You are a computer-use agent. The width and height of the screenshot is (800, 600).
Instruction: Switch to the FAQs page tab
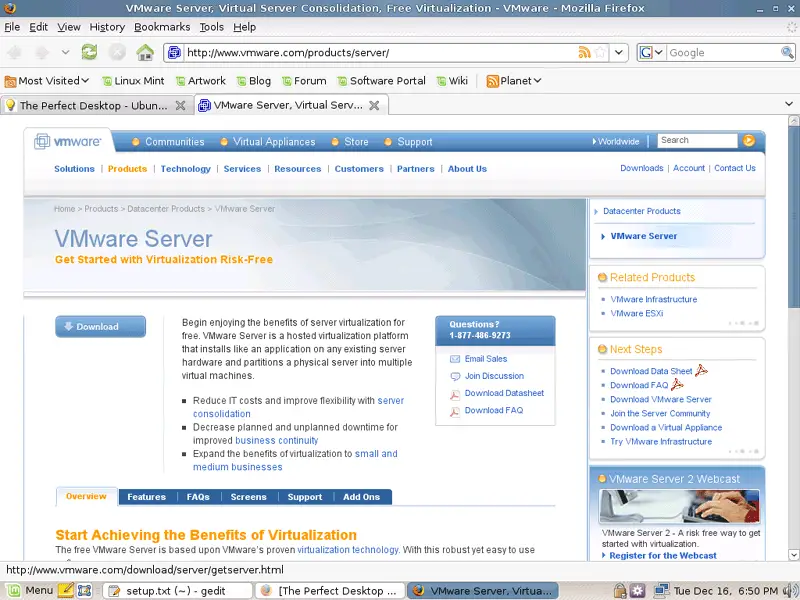[x=198, y=497]
